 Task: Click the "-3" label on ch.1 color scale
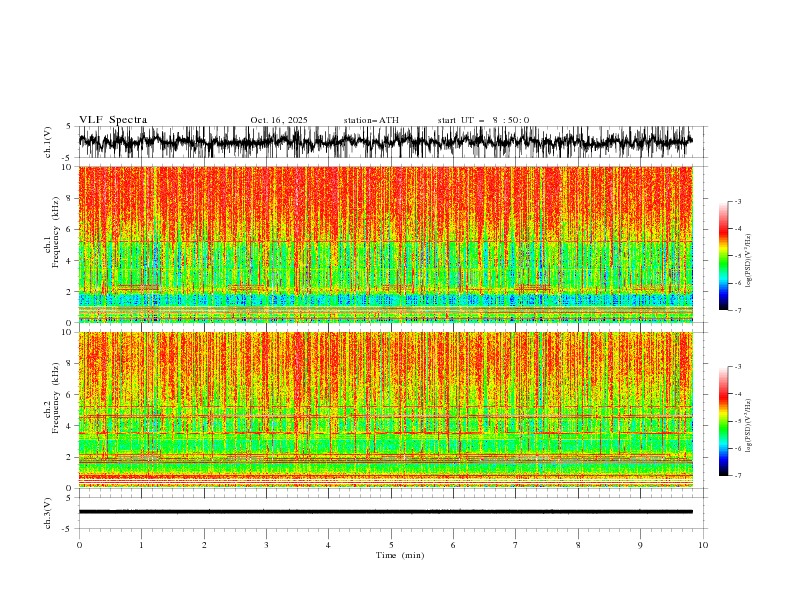738,201
